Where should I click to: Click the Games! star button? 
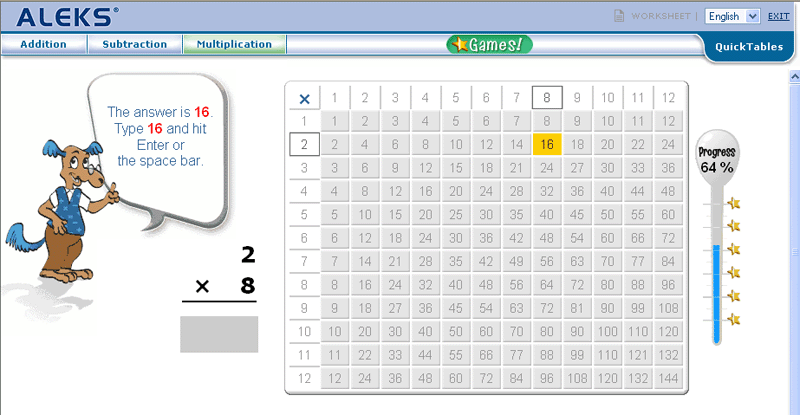coord(489,44)
